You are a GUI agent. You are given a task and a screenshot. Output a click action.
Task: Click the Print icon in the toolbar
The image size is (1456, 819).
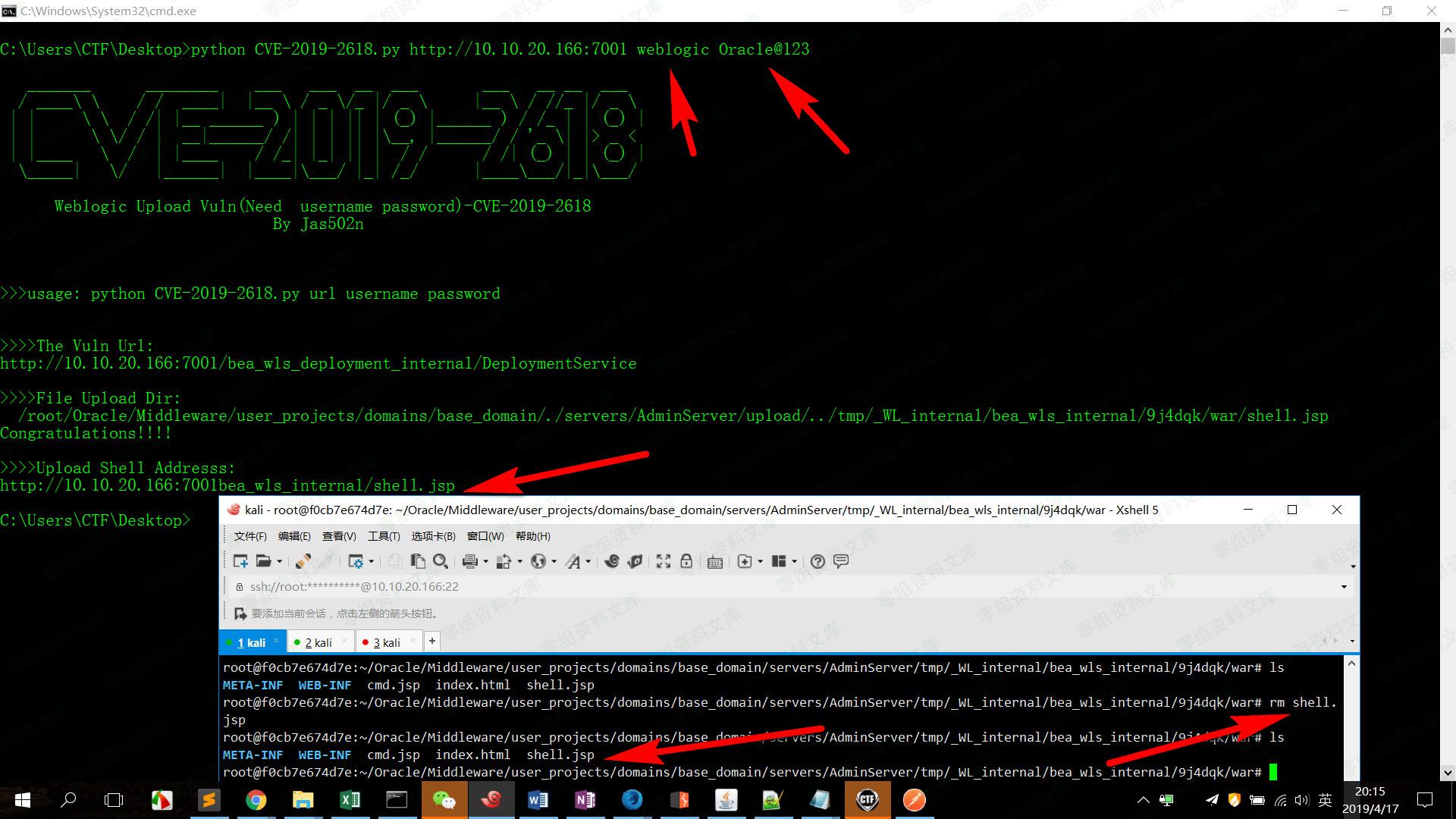tap(469, 561)
